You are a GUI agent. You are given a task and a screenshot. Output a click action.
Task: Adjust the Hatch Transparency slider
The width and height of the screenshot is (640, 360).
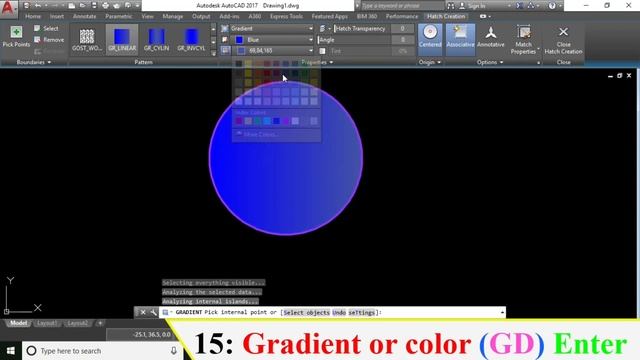361,29
